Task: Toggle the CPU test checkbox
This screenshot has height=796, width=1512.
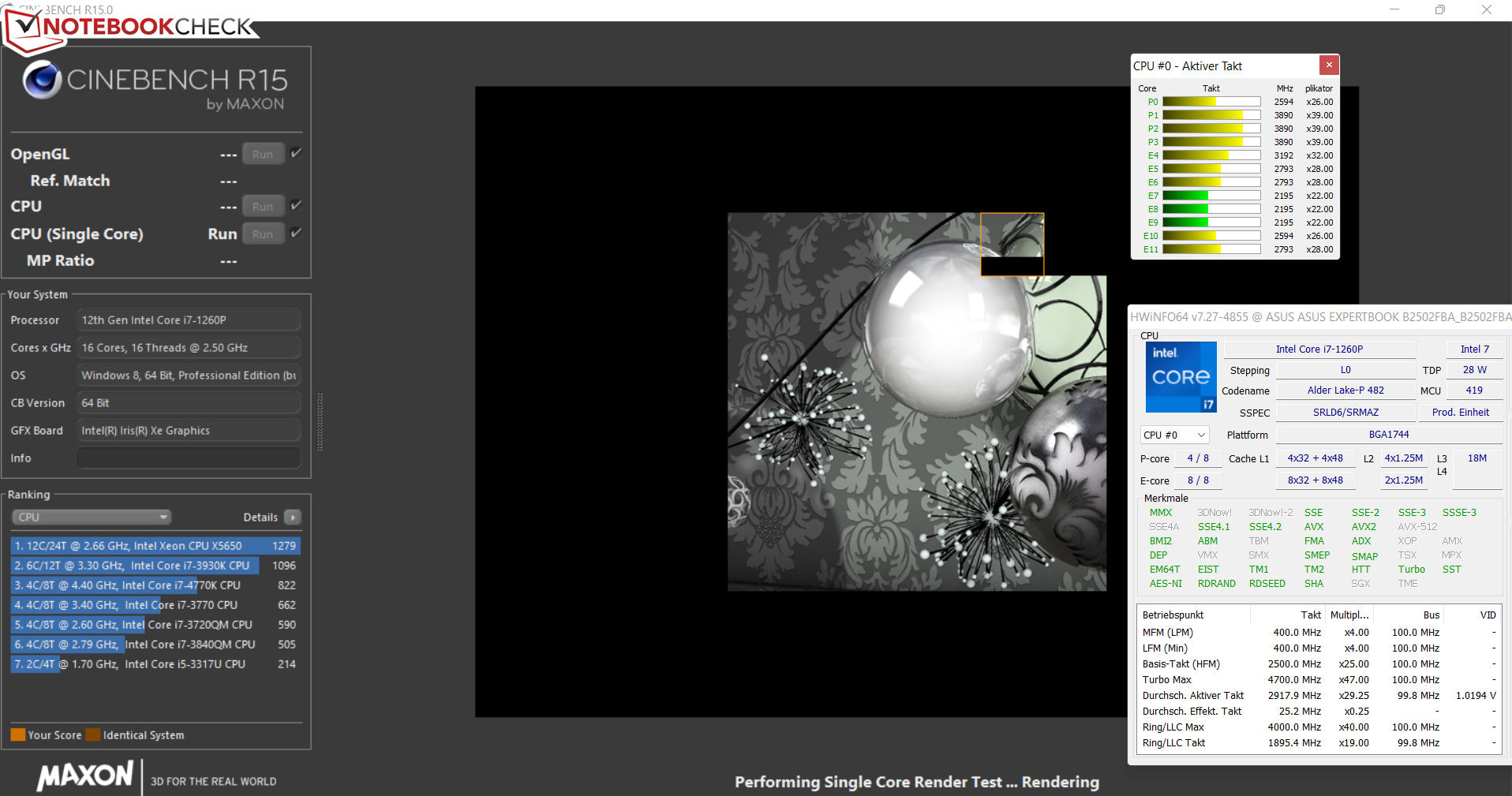Action: pos(296,205)
